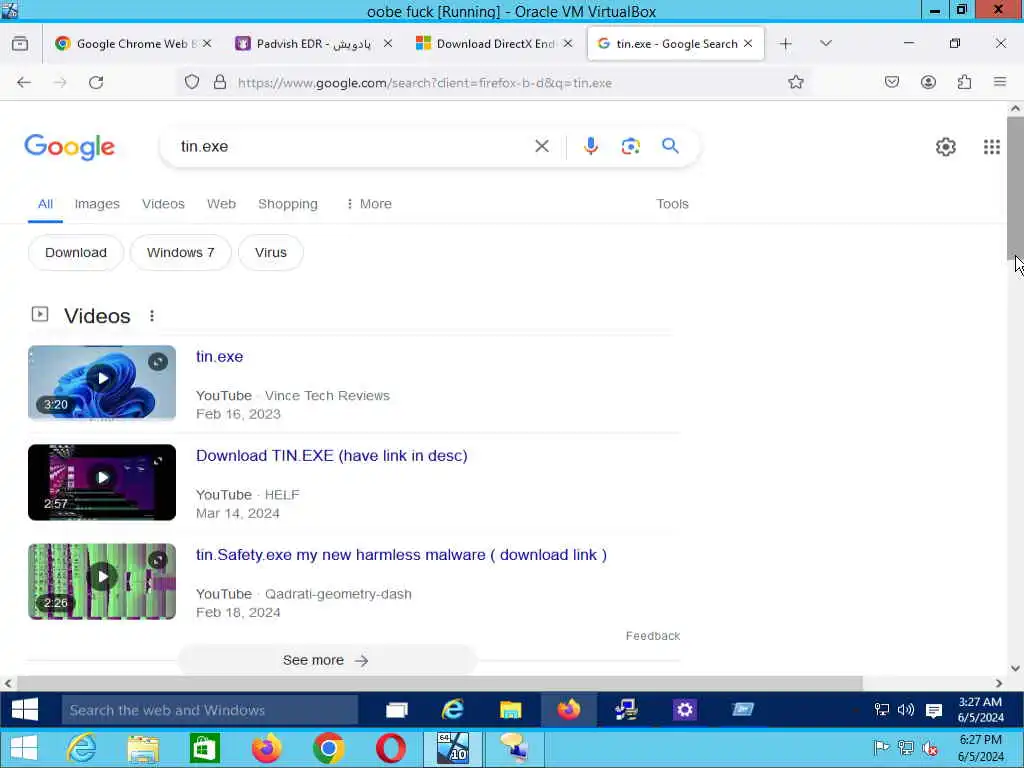Image resolution: width=1024 pixels, height=768 pixels.
Task: Click the Download suggestion chip
Action: pyautogui.click(x=76, y=253)
